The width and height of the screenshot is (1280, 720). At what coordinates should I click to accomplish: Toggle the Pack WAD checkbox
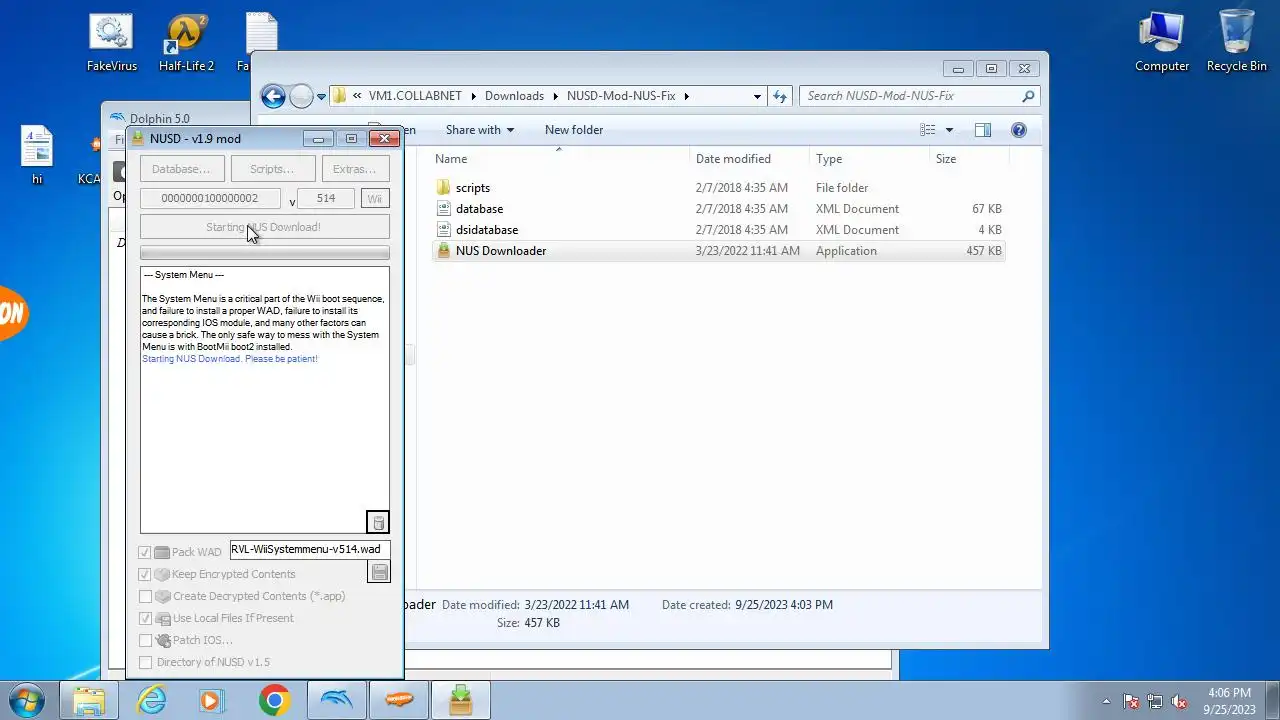[145, 552]
